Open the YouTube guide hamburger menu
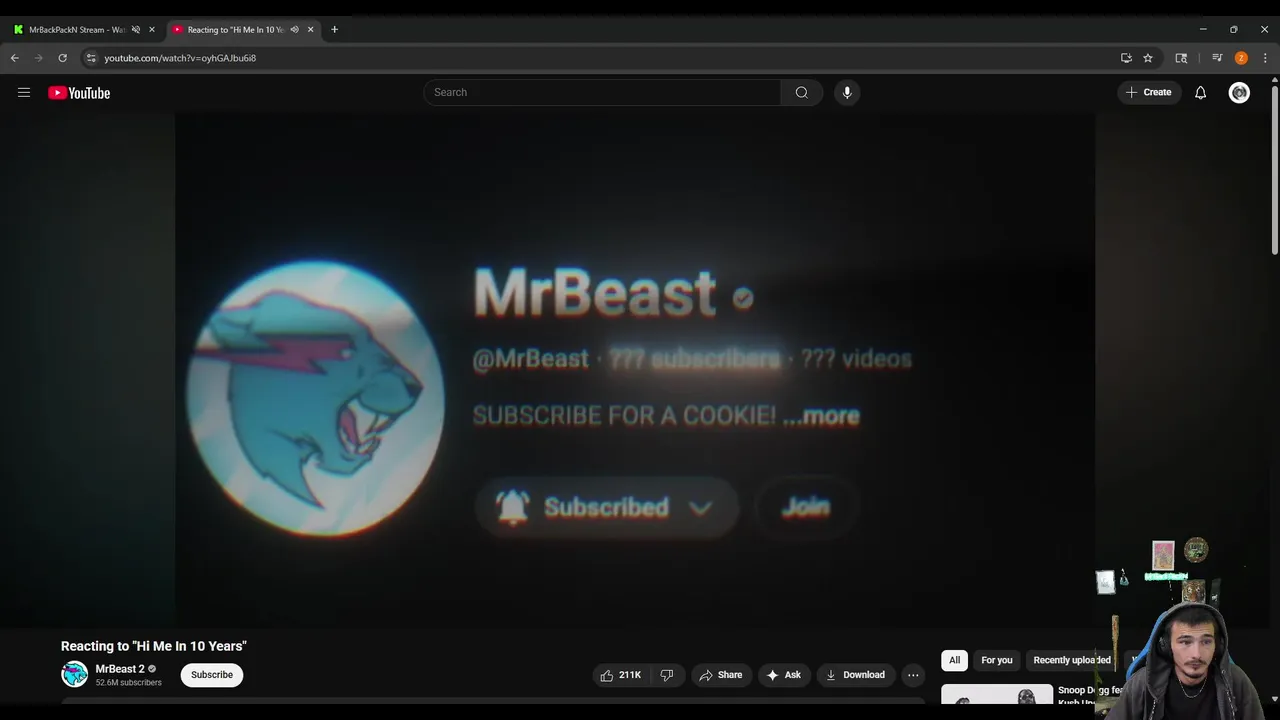 click(x=24, y=93)
